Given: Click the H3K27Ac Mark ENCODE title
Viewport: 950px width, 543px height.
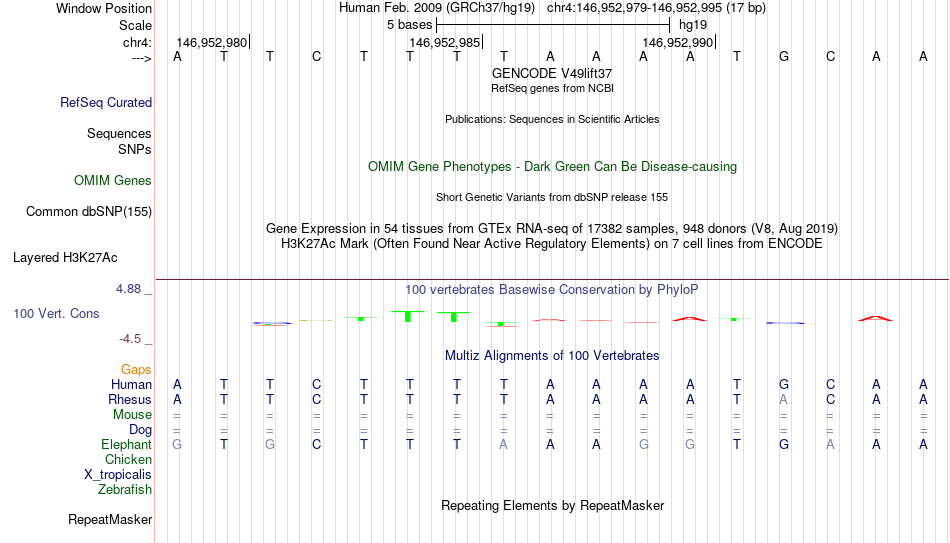Looking at the screenshot, I should [552, 244].
